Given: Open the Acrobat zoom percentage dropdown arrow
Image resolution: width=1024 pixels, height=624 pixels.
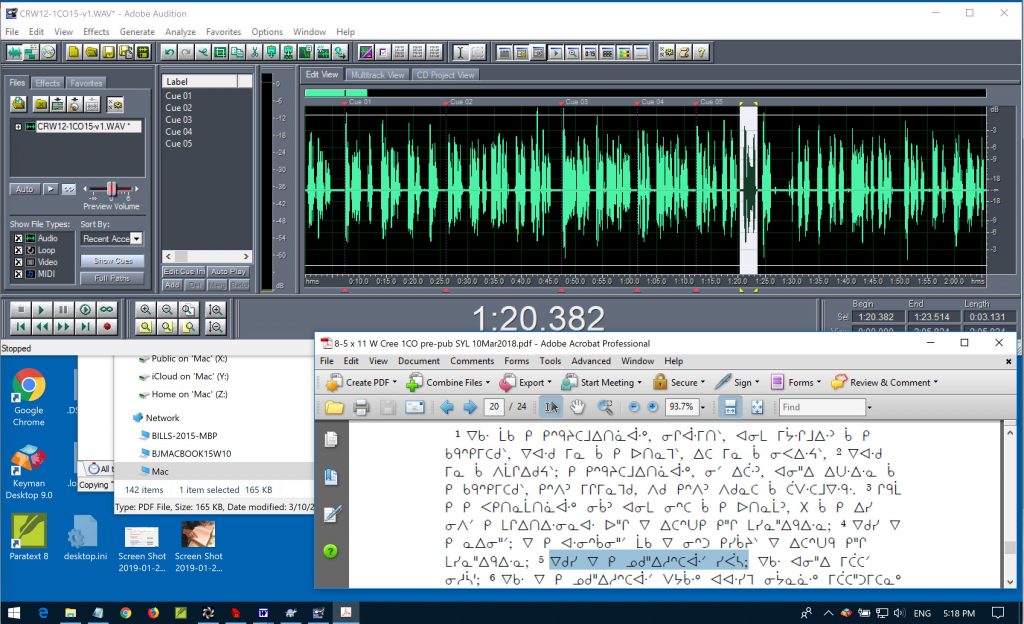Looking at the screenshot, I should click(x=703, y=407).
